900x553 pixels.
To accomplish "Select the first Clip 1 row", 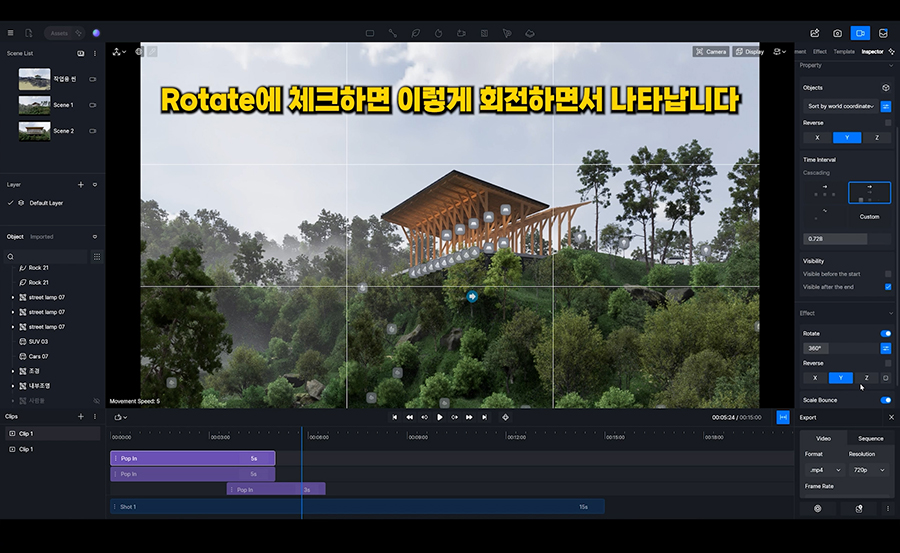I will coord(53,434).
